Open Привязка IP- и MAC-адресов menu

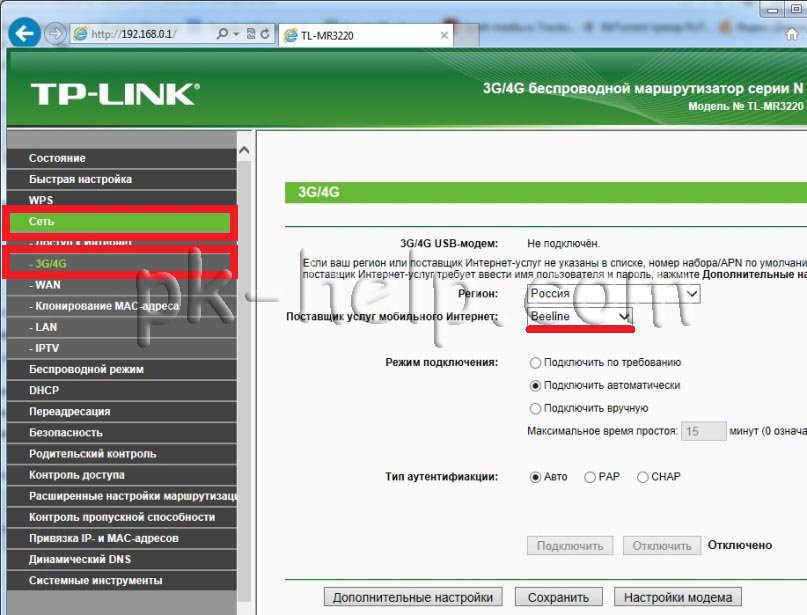122,538
